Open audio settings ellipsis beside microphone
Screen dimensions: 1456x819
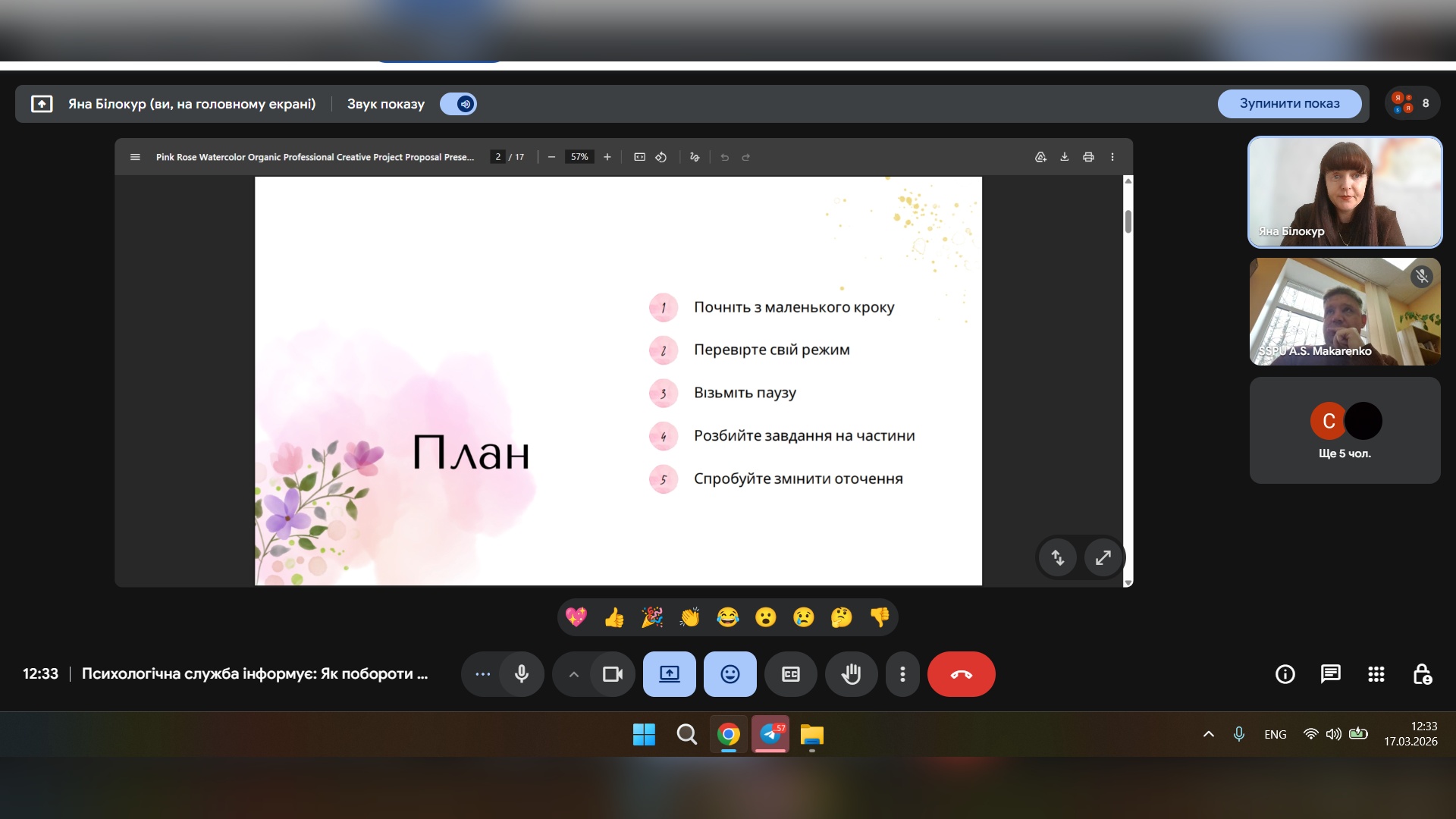point(482,674)
